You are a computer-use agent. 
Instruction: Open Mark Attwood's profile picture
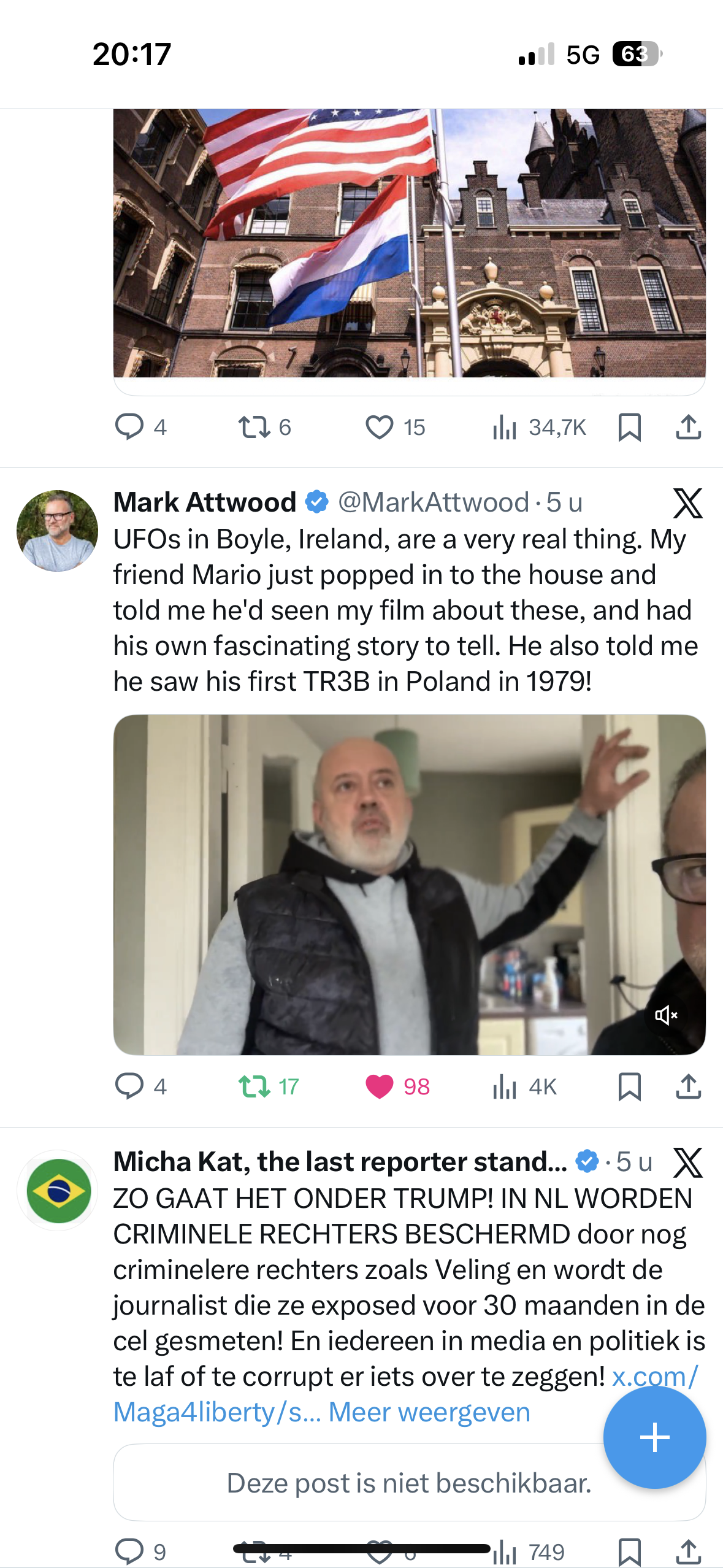pyautogui.click(x=57, y=531)
